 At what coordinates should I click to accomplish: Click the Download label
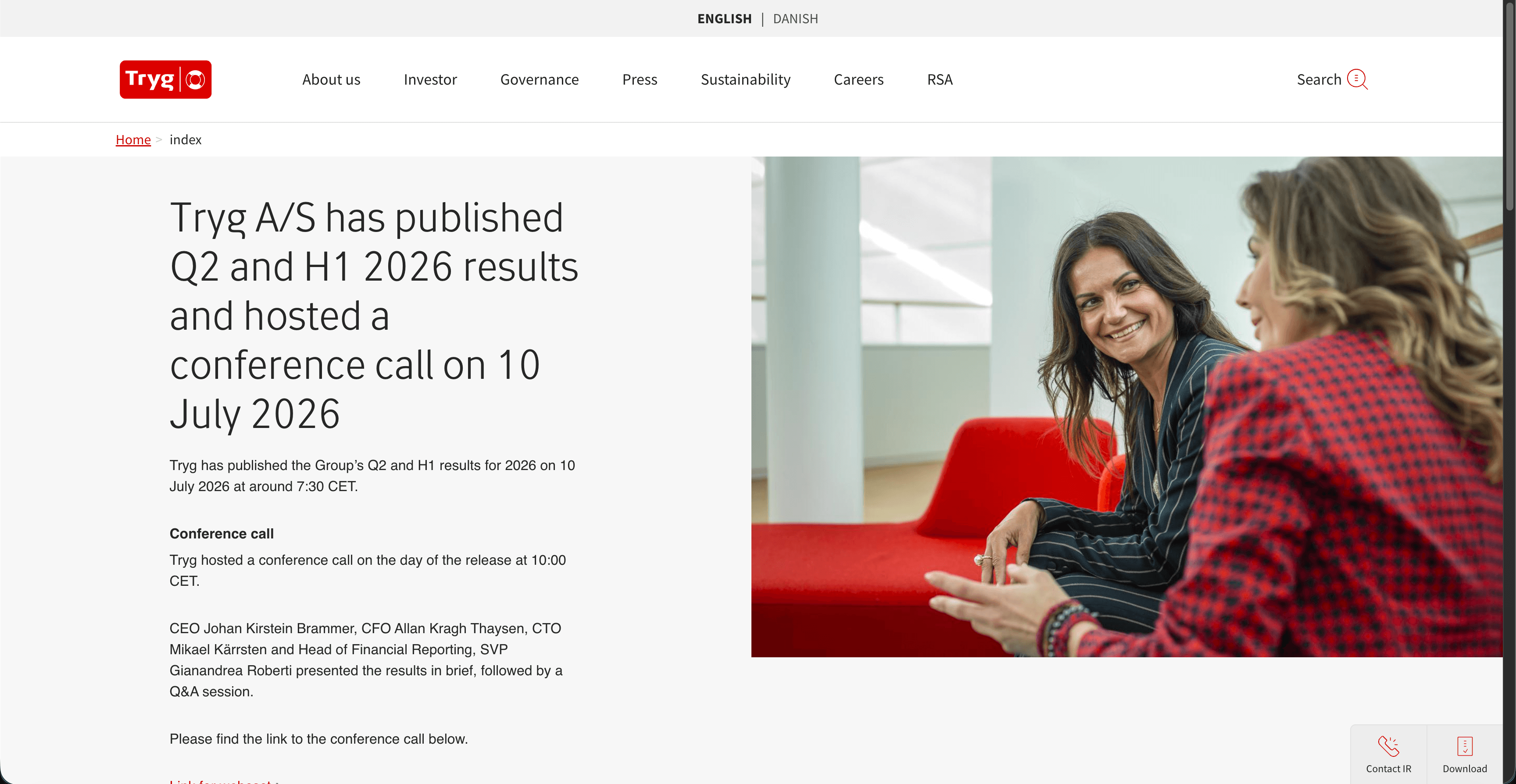(1465, 769)
